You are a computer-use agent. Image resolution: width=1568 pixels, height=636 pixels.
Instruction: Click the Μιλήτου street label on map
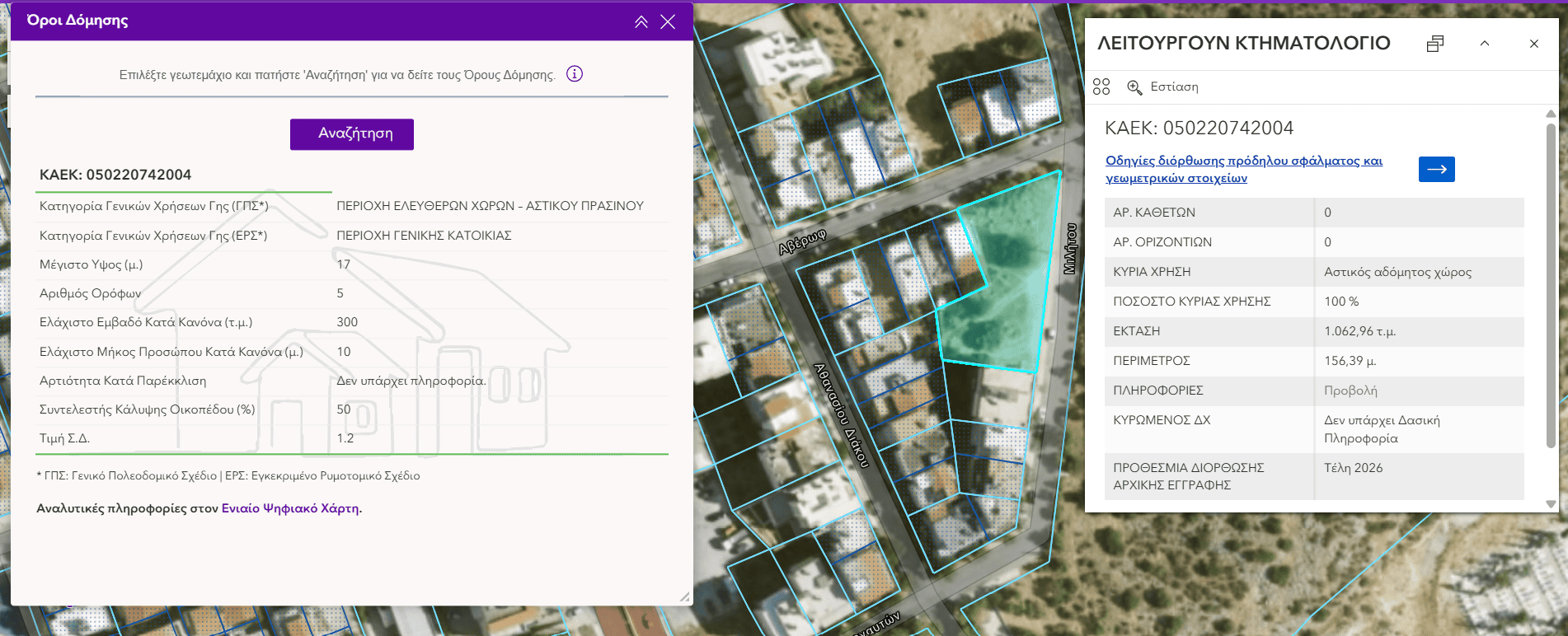[x=1070, y=248]
